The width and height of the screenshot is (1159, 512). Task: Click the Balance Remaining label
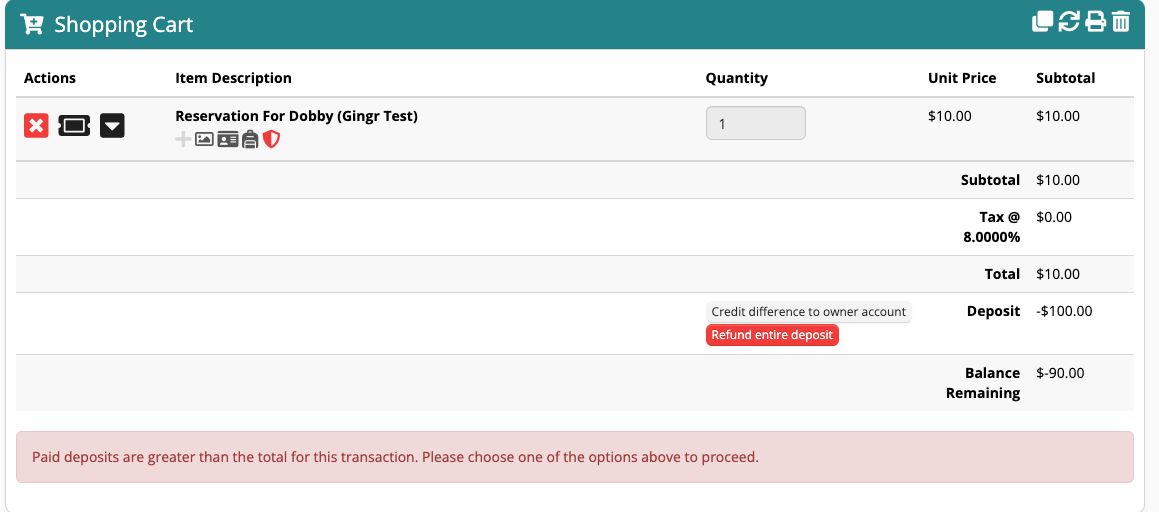983,383
